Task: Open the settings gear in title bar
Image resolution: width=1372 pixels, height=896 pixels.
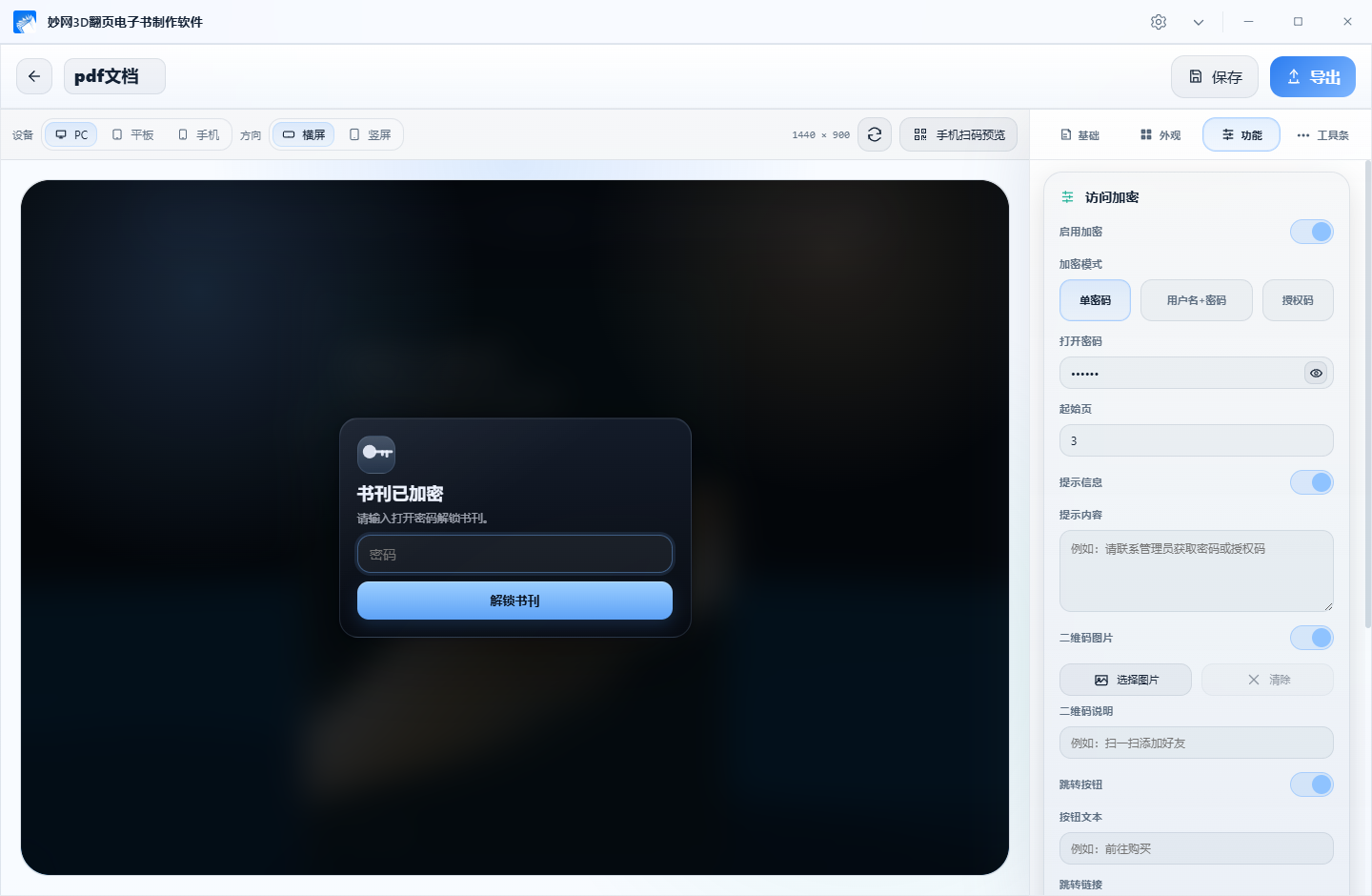Action: click(1159, 22)
